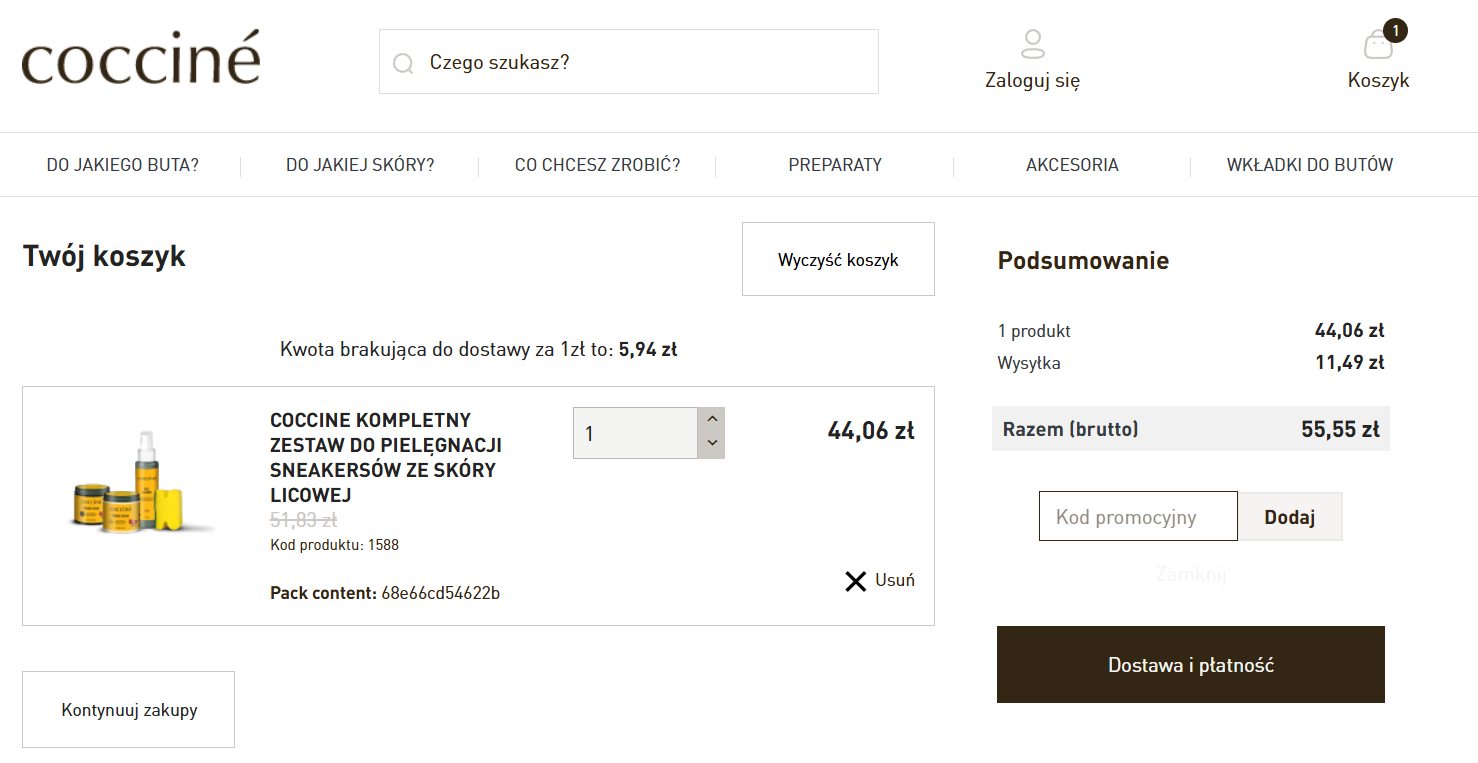
Task: Click the Kontynuuj zakupy button
Action: pos(129,710)
